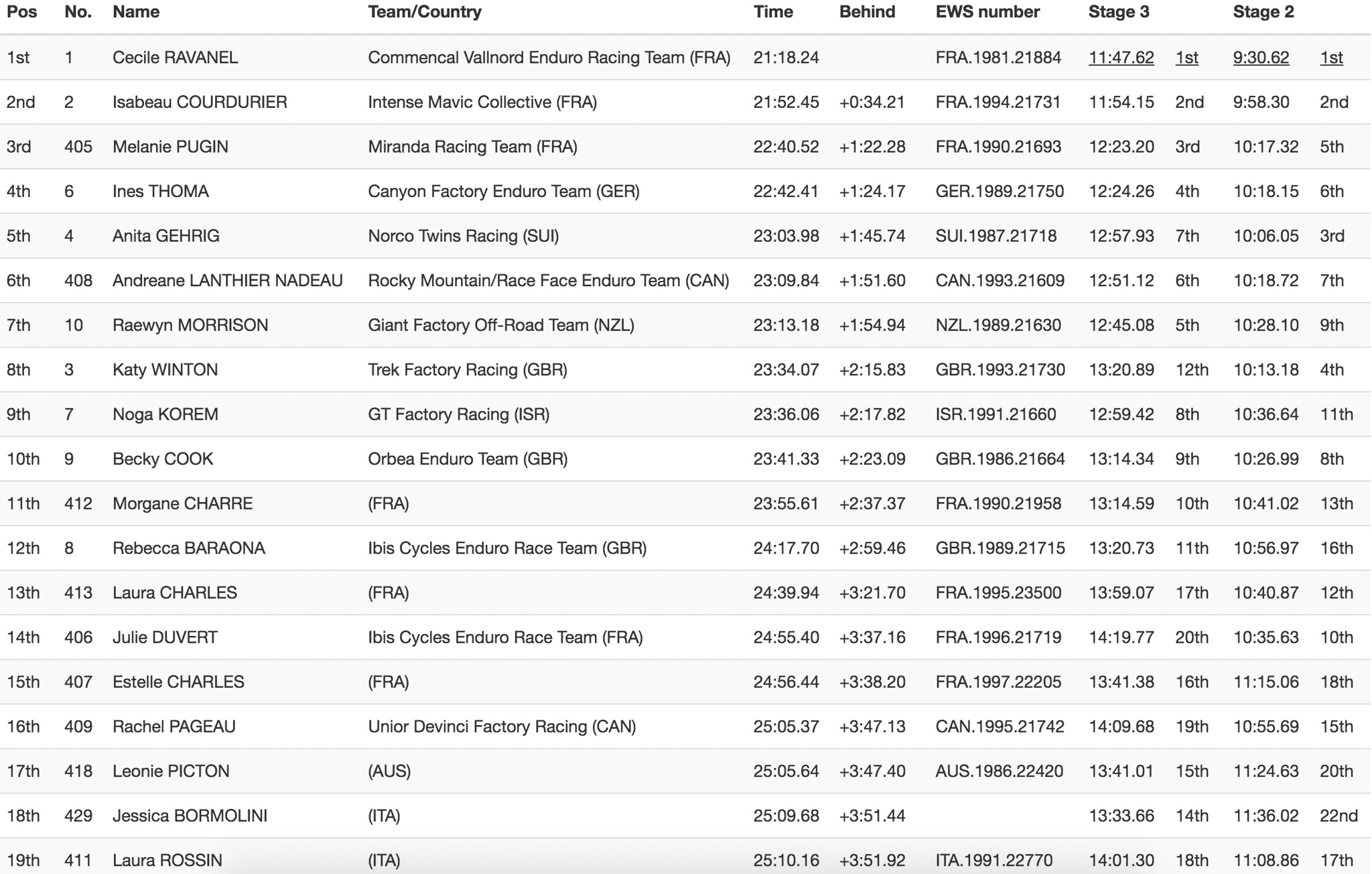Click the EWS number column header
This screenshot has width=1372, height=874.
(987, 12)
